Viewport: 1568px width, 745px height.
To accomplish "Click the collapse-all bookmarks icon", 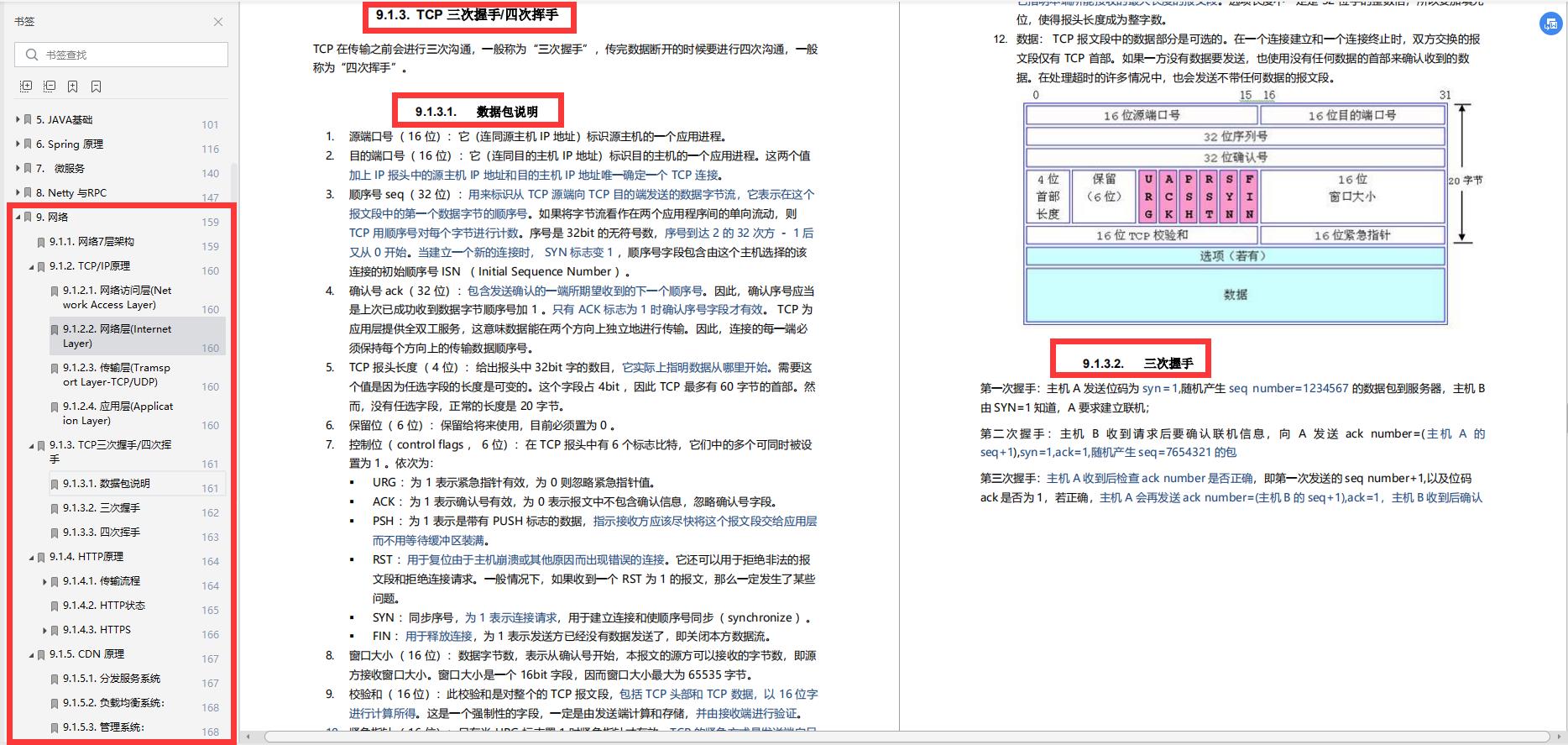I will coord(50,87).
